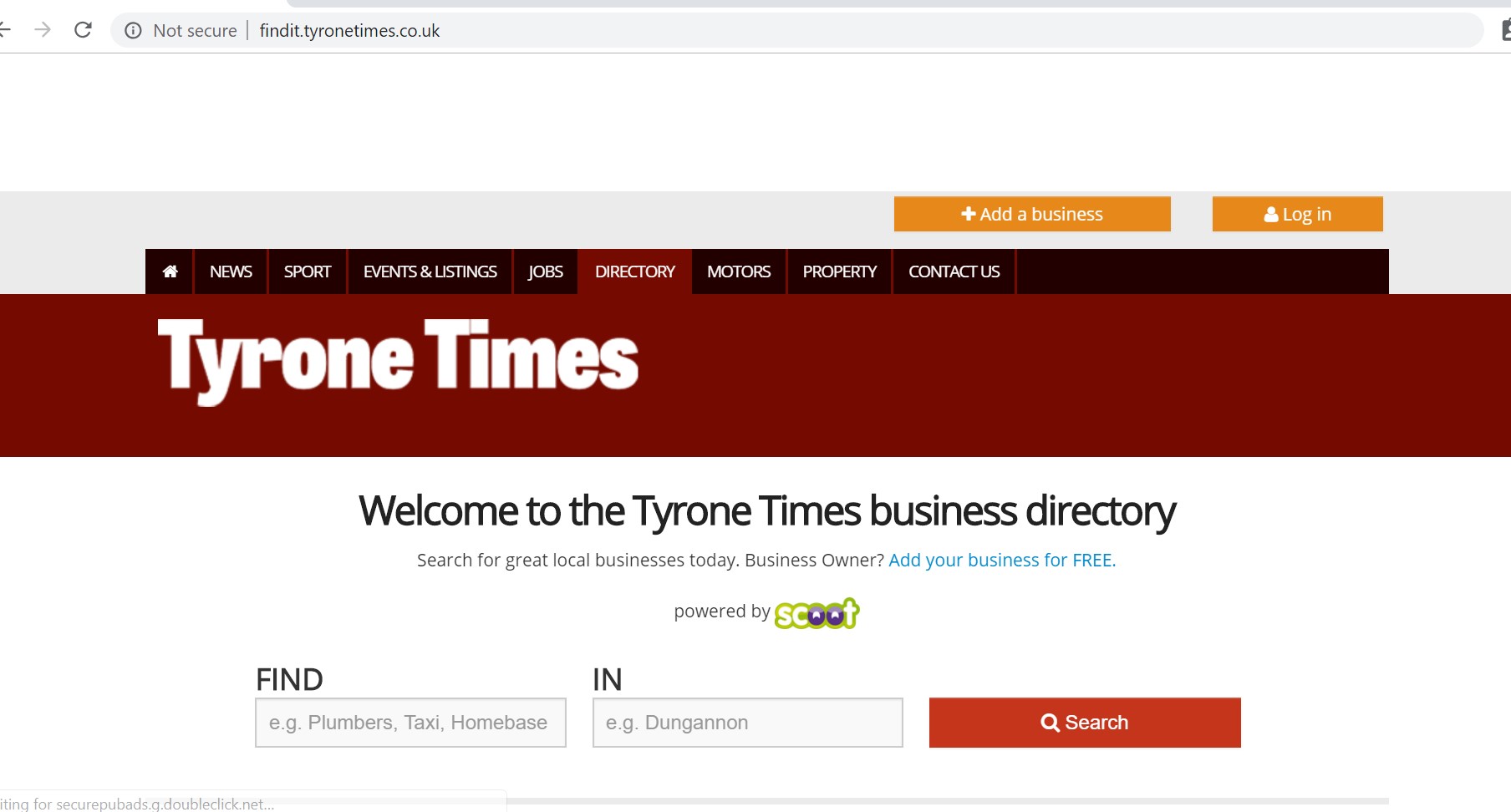Click the Tyrone Times logo
The width and height of the screenshot is (1511, 812).
[398, 361]
